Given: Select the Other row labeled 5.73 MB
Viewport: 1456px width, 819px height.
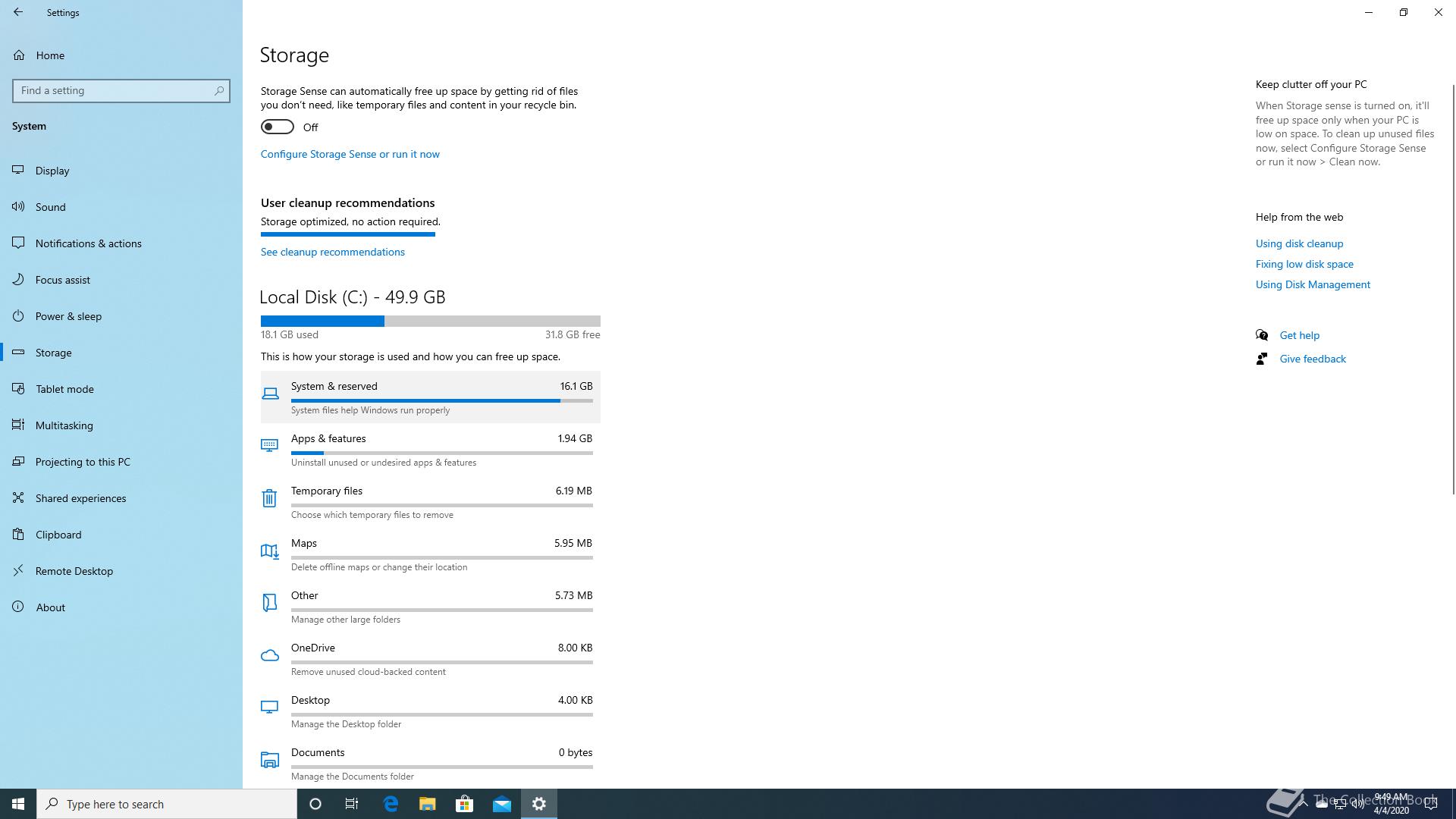Looking at the screenshot, I should pyautogui.click(x=431, y=607).
